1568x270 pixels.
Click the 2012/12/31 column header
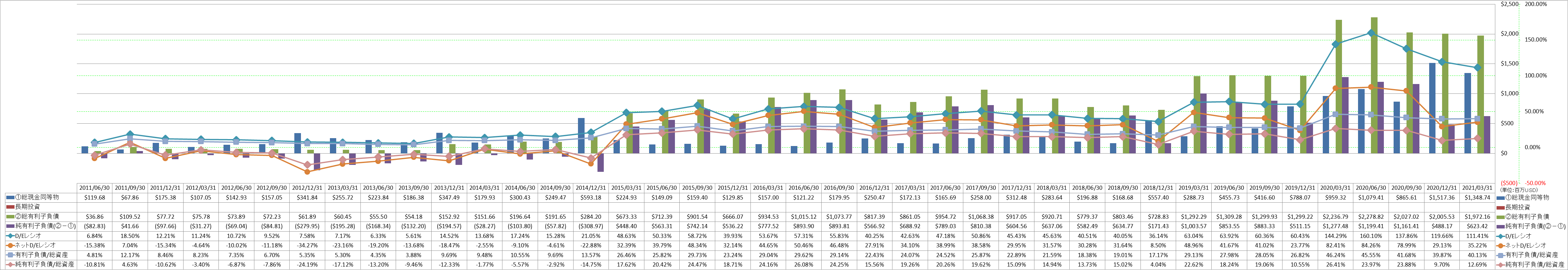[307, 188]
